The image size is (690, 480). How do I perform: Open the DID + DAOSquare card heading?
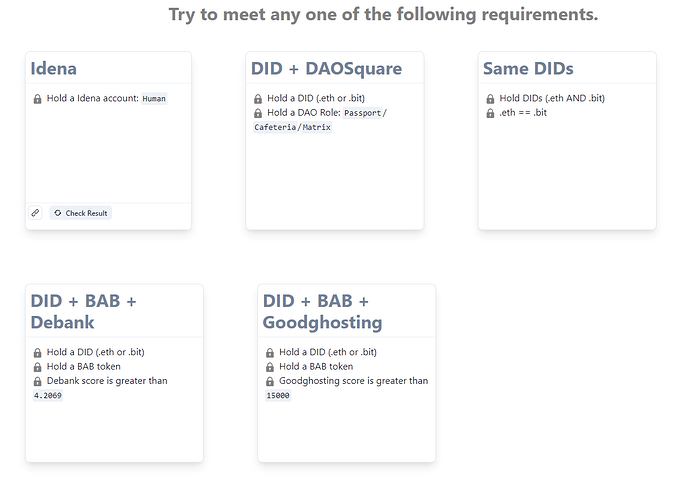click(326, 69)
